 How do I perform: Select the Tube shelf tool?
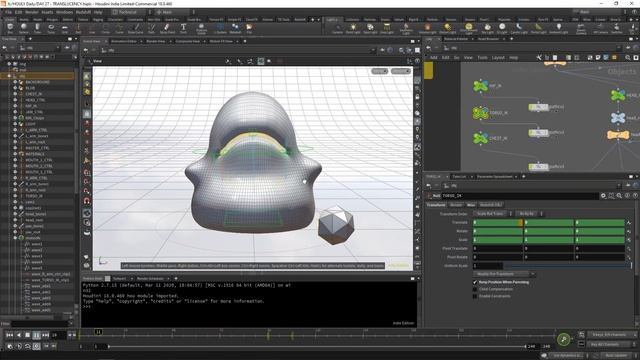(37, 28)
